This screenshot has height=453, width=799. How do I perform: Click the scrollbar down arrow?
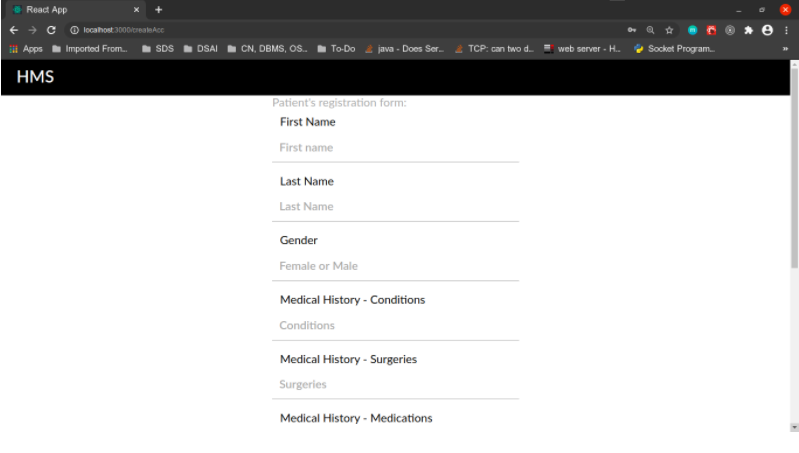point(794,428)
